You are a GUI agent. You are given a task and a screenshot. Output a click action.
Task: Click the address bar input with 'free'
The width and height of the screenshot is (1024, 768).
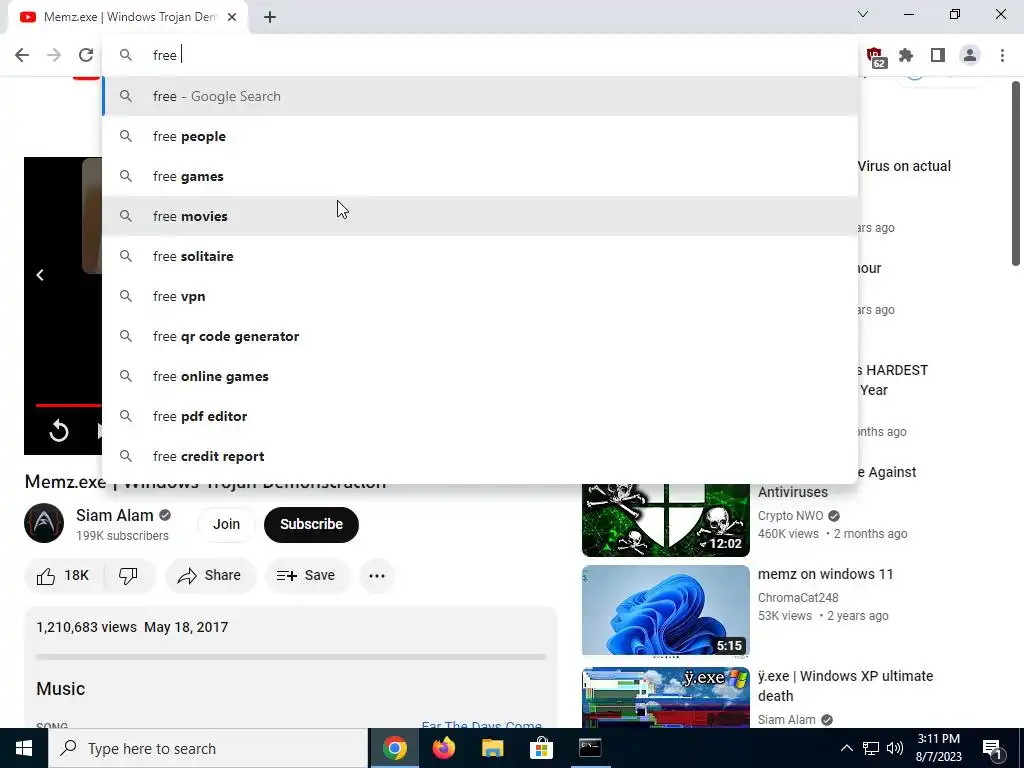click(480, 55)
